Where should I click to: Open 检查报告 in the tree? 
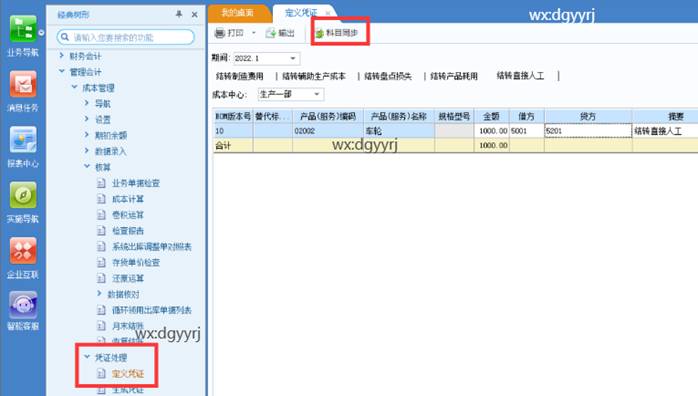(128, 231)
